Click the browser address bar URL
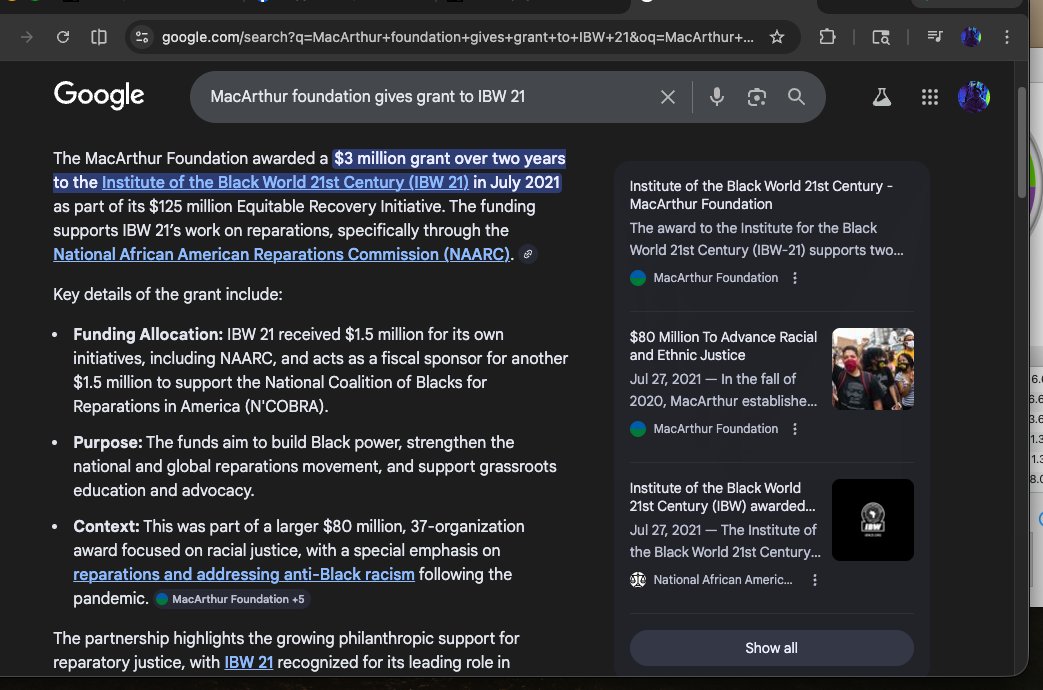This screenshot has height=690, width=1043. [458, 37]
